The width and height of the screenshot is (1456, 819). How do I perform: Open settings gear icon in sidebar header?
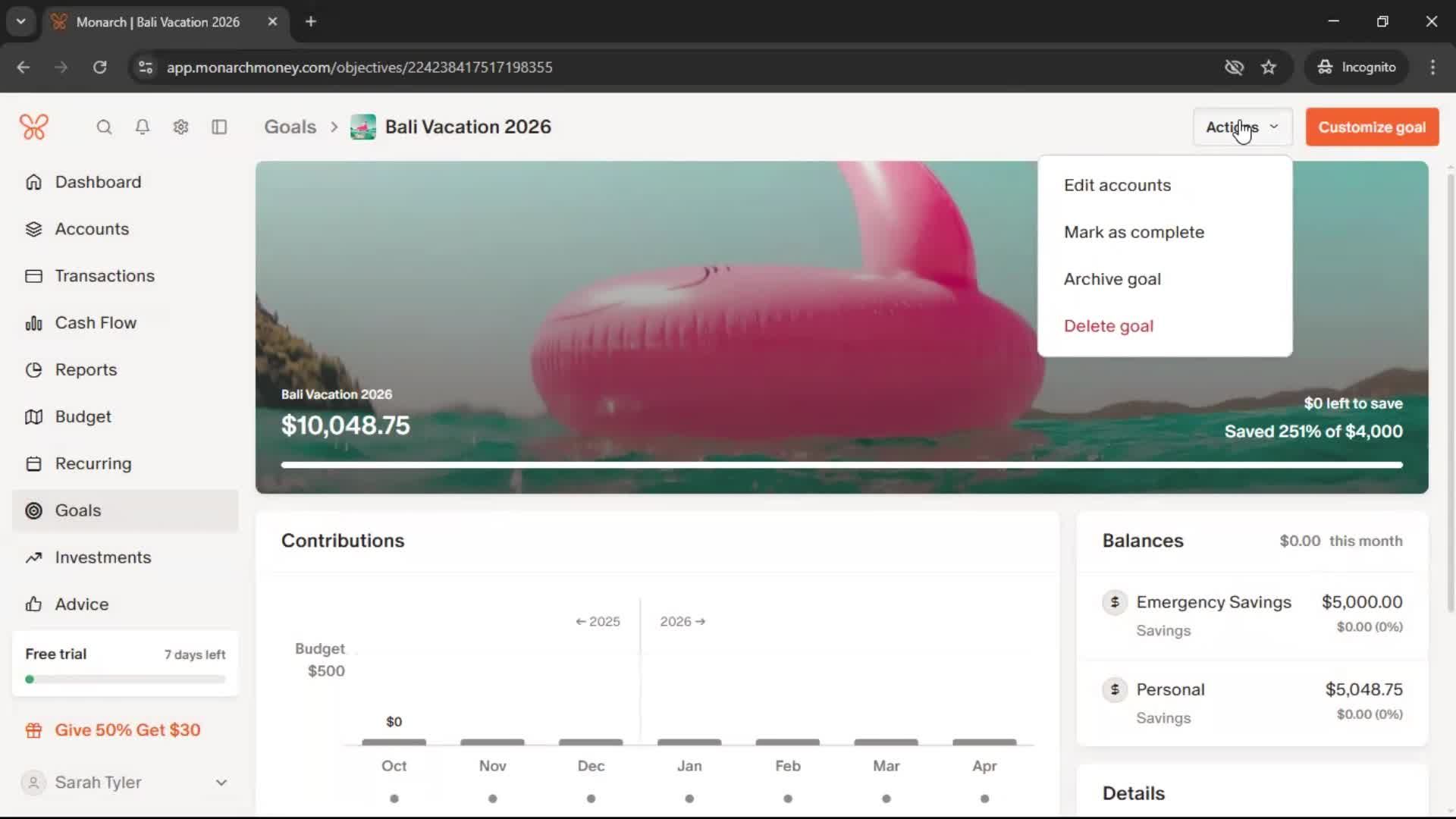coord(180,127)
